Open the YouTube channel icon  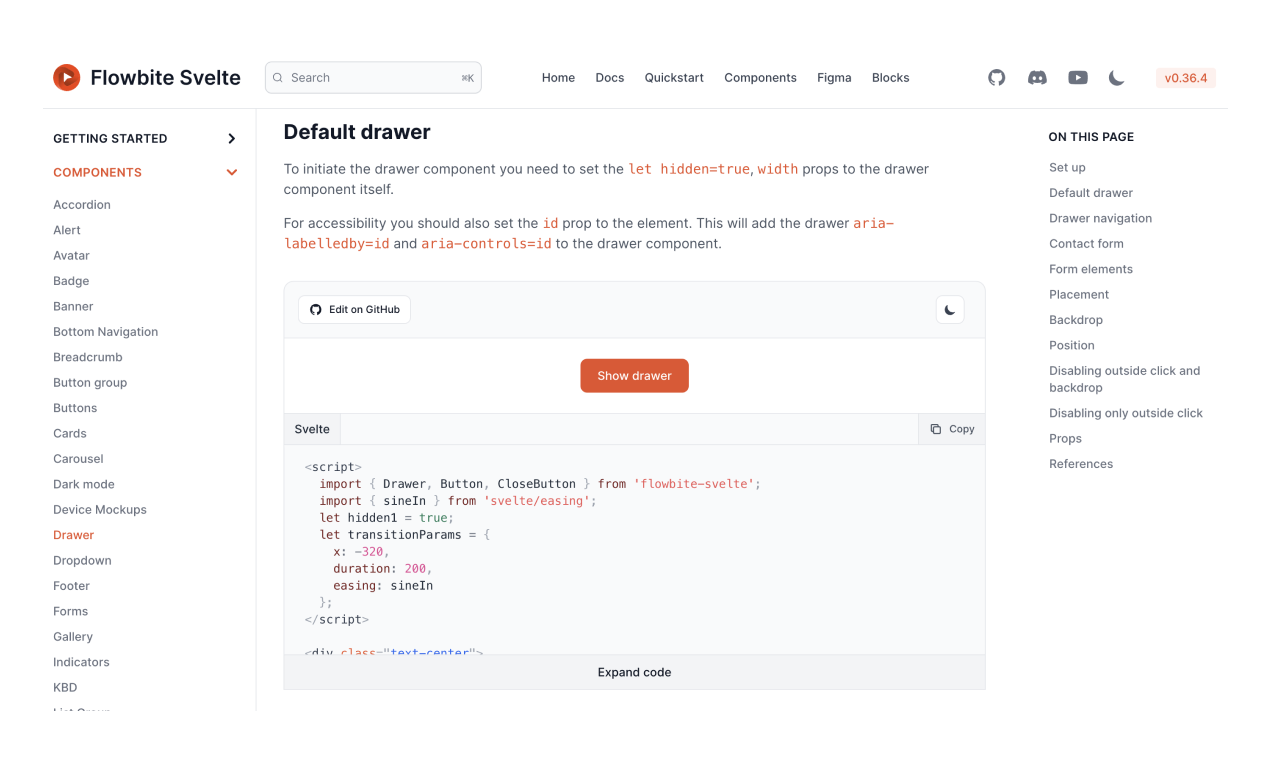pyautogui.click(x=1078, y=77)
